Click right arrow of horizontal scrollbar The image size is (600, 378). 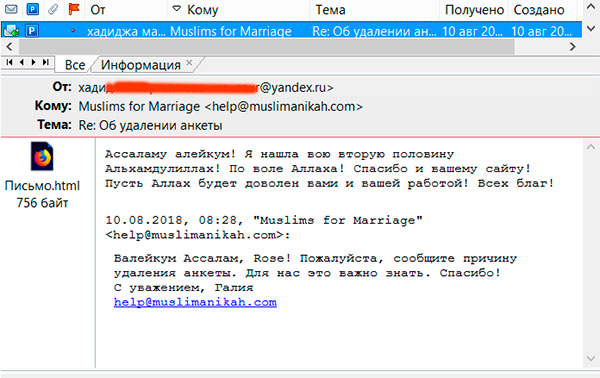pos(572,47)
